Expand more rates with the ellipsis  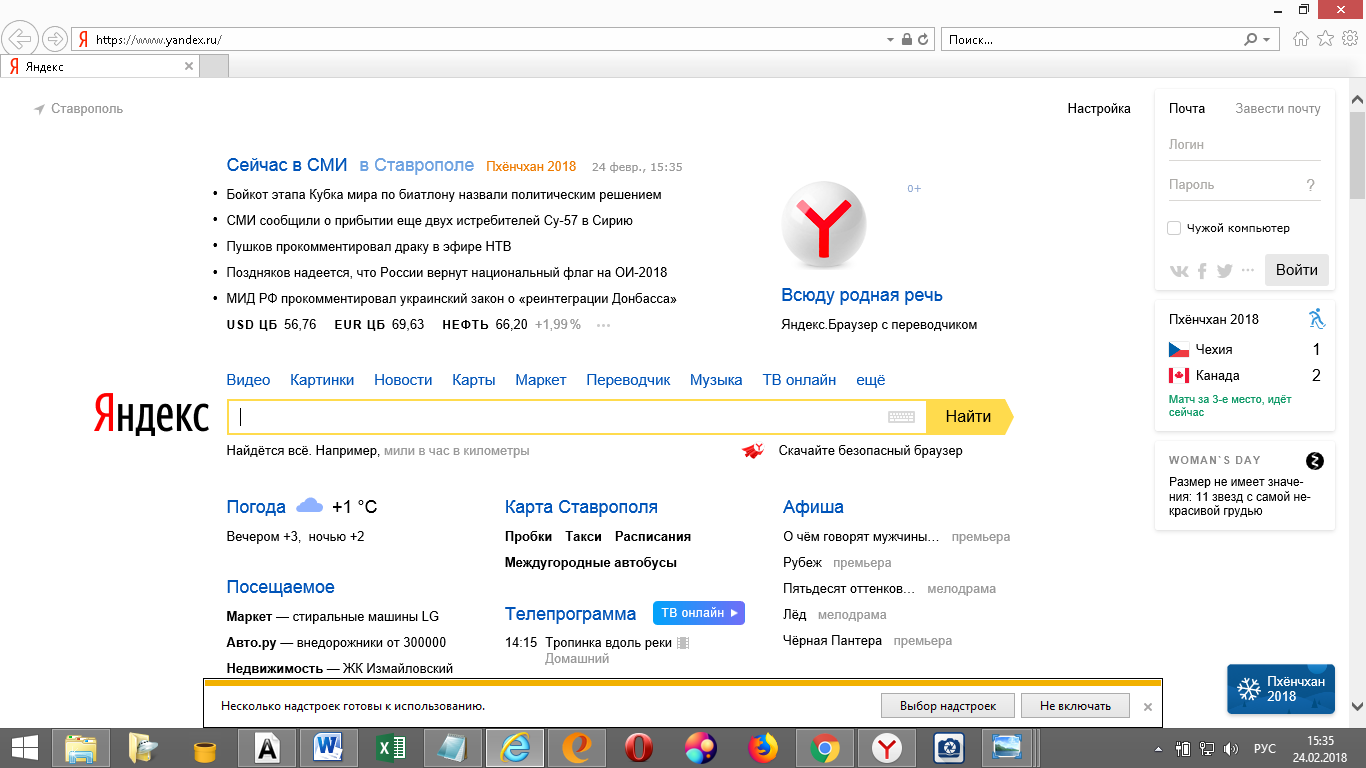(603, 325)
